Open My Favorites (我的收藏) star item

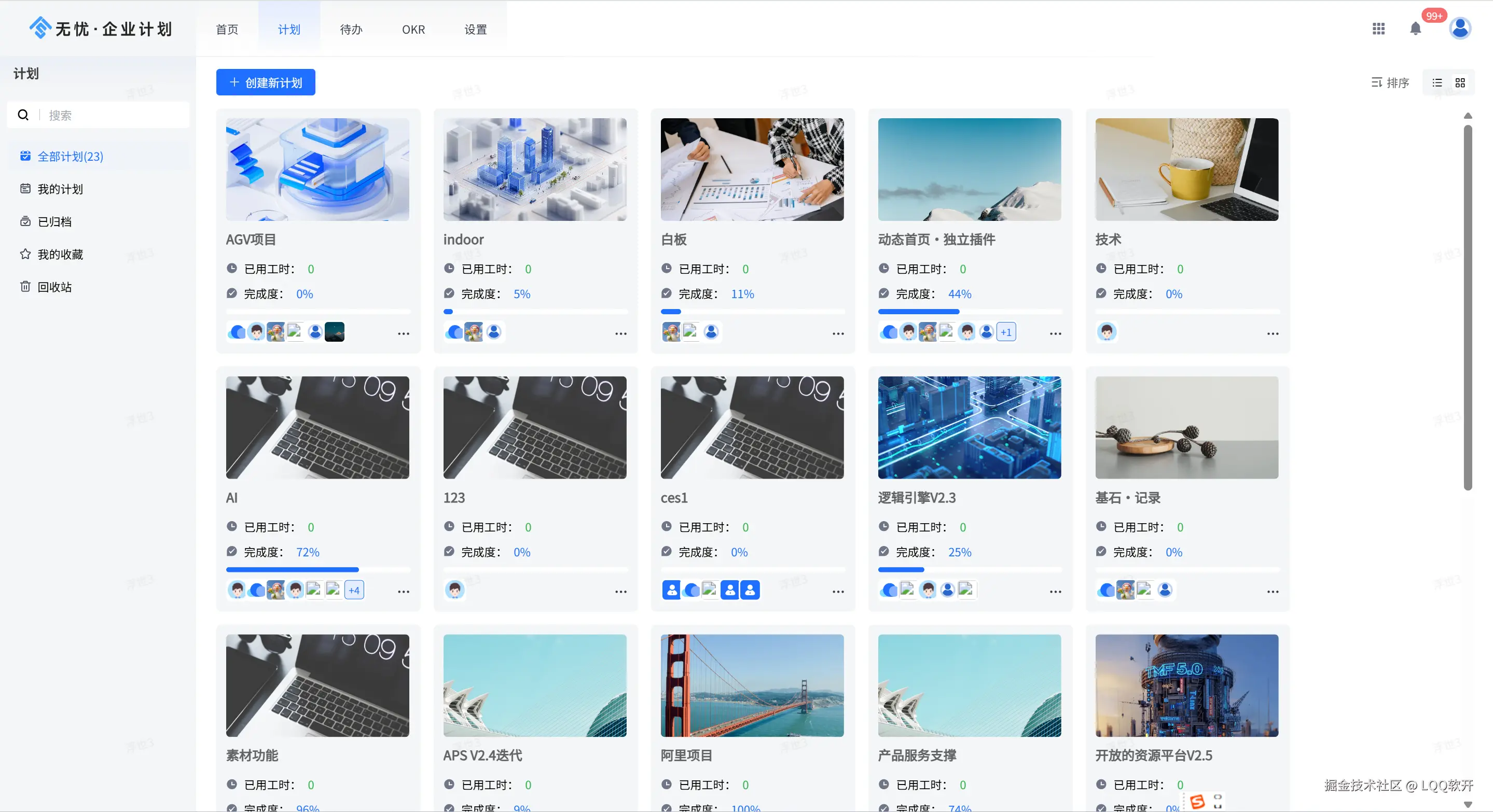tap(60, 255)
